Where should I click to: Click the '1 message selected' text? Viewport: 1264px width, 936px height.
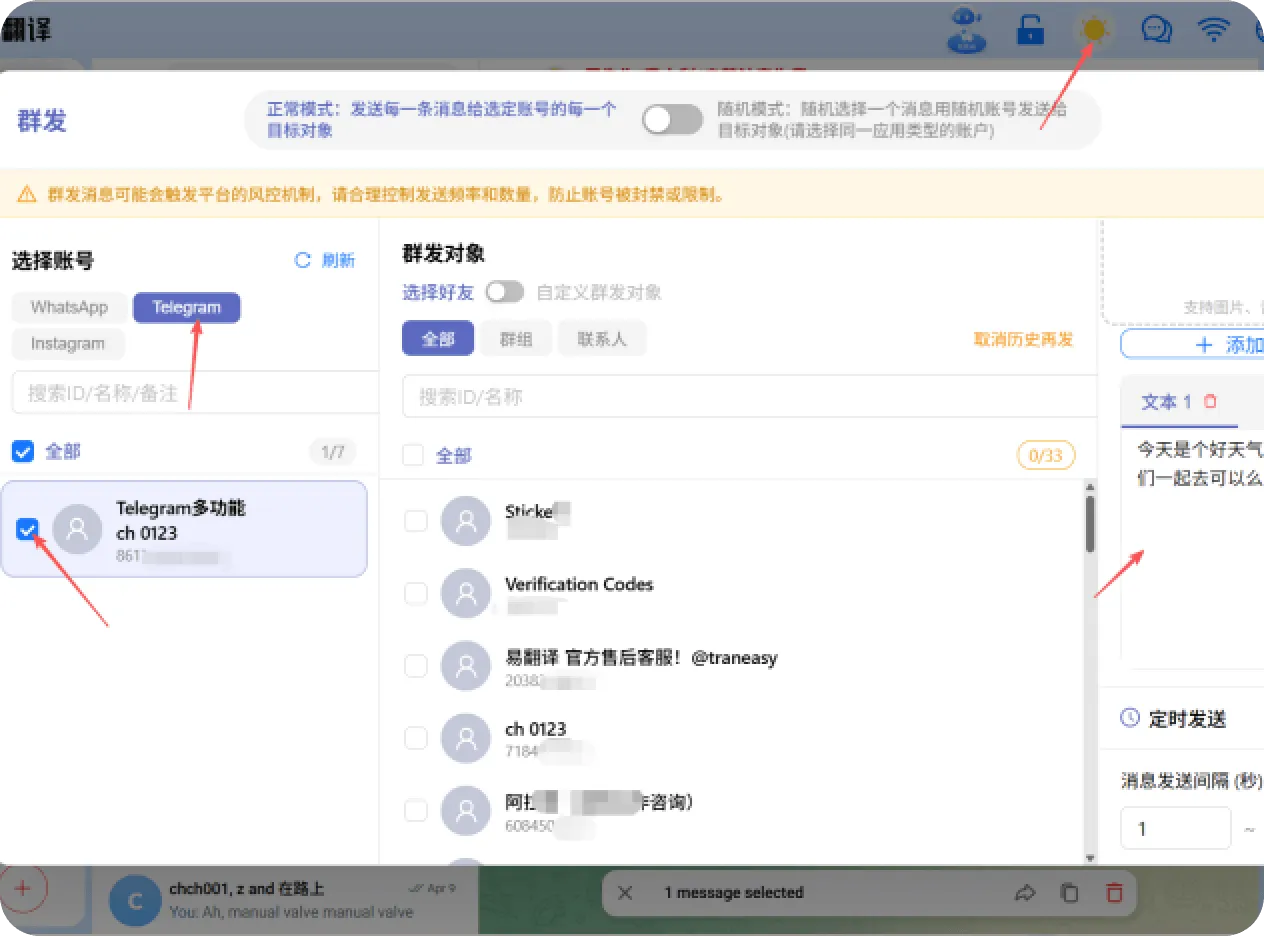734,893
